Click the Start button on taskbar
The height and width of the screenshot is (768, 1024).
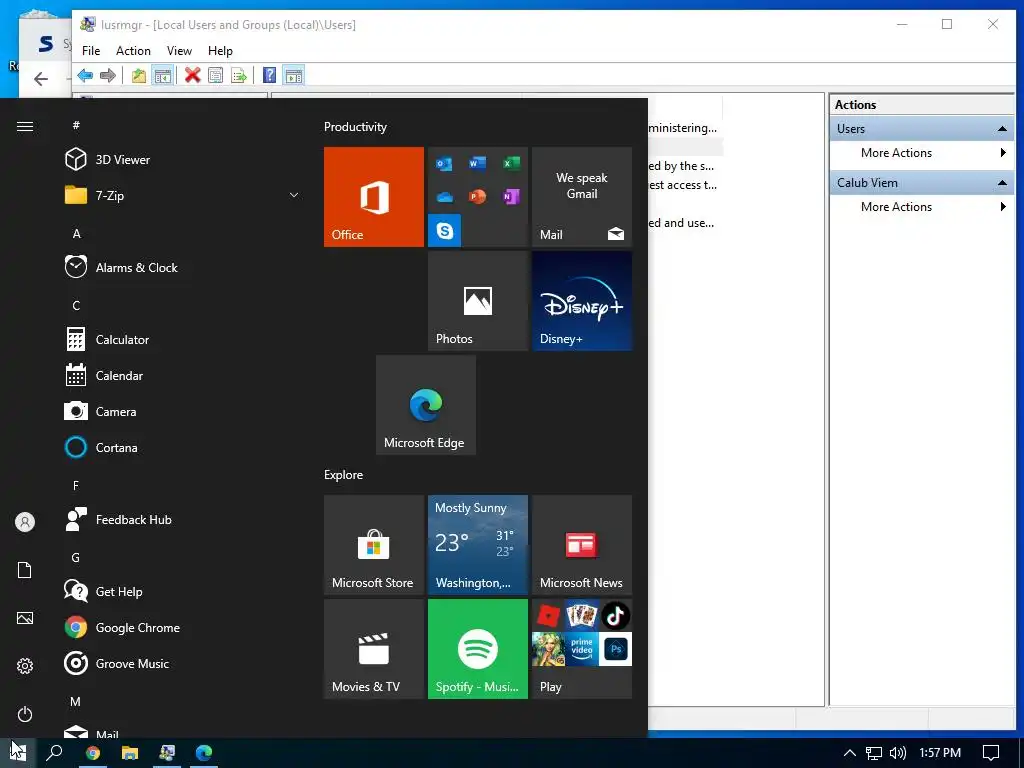(18, 753)
